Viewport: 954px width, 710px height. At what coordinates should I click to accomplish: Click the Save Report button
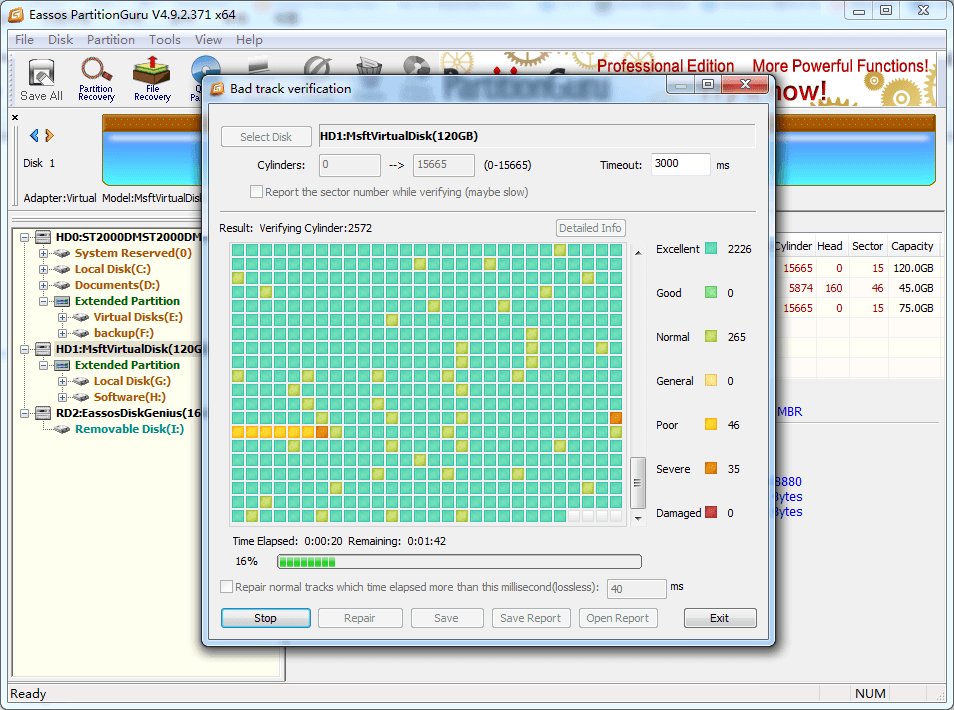click(x=531, y=618)
